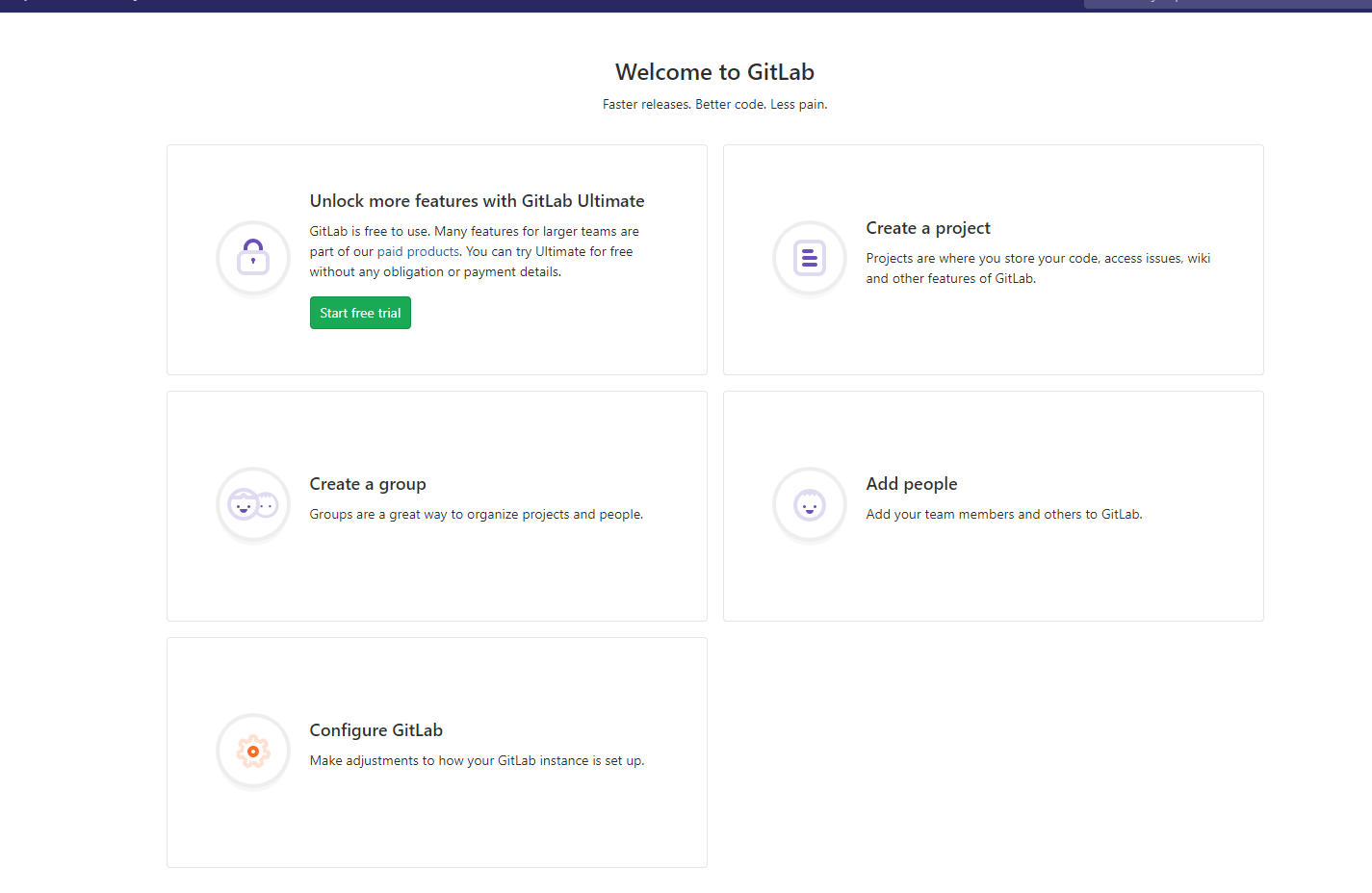Viewport: 1372px width, 893px height.
Task: Click the Welcome to GitLab heading
Action: [714, 72]
